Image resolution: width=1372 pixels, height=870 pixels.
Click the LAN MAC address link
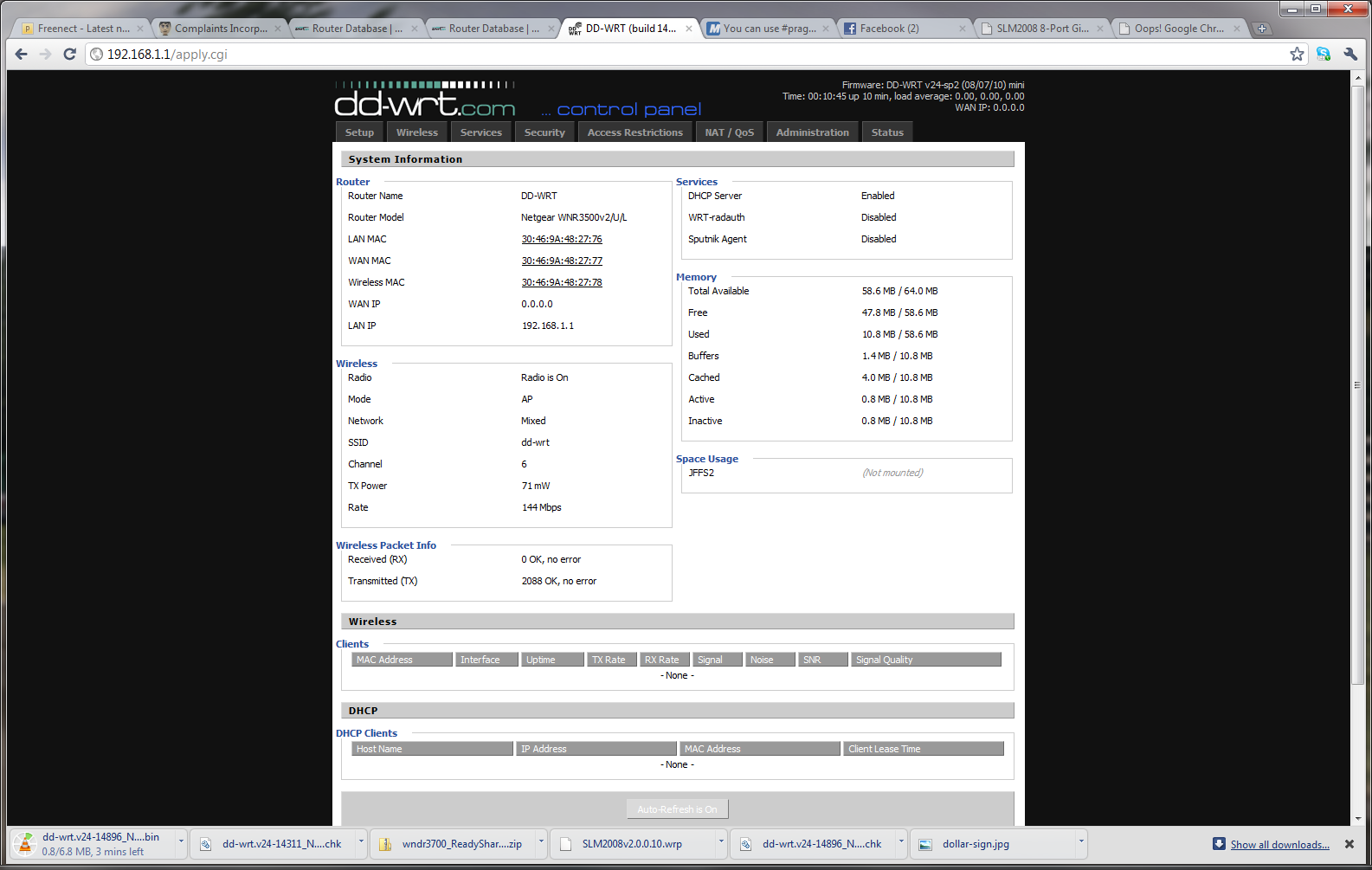point(561,240)
